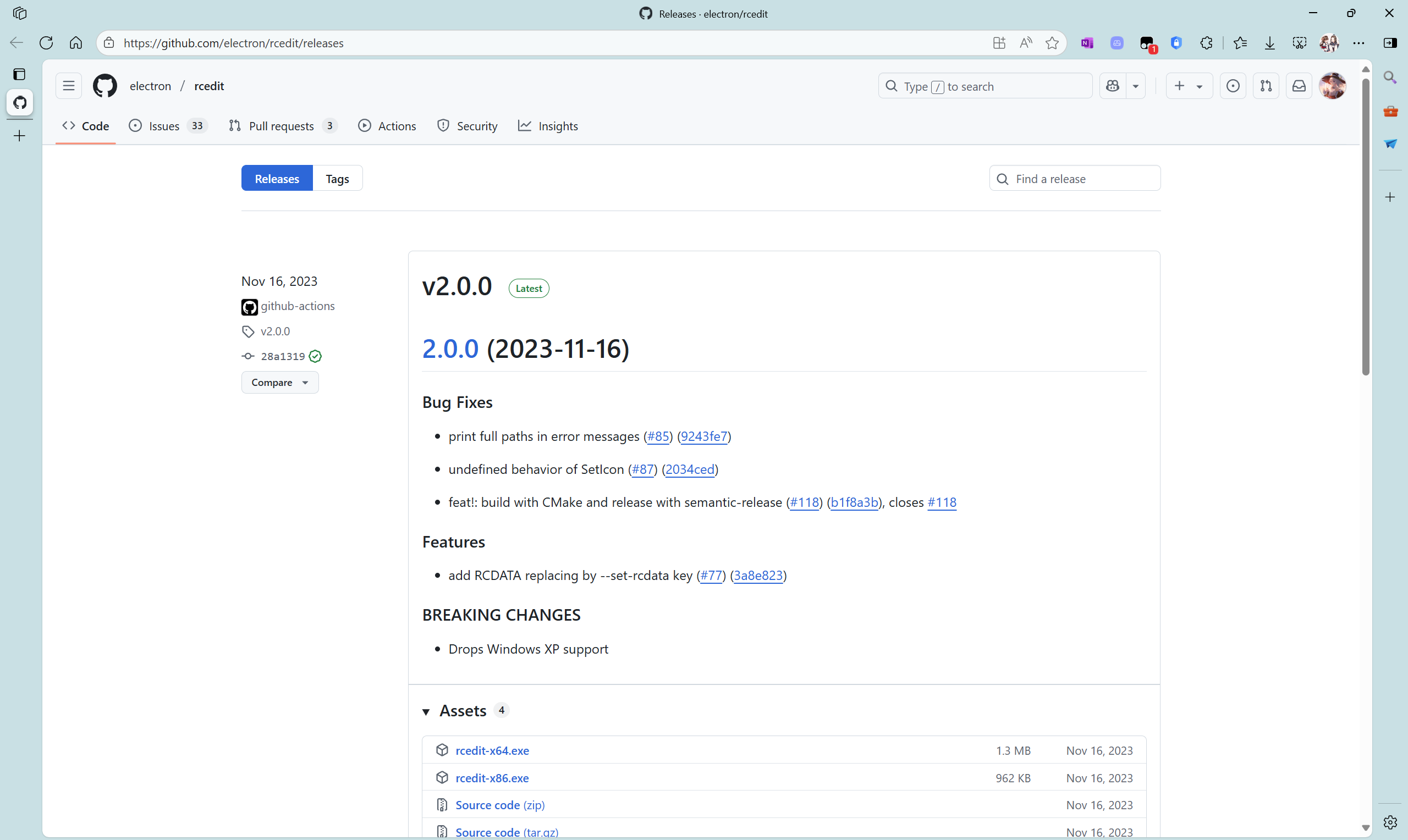Open a new tab with plus icon
The height and width of the screenshot is (840, 1408).
click(x=19, y=136)
